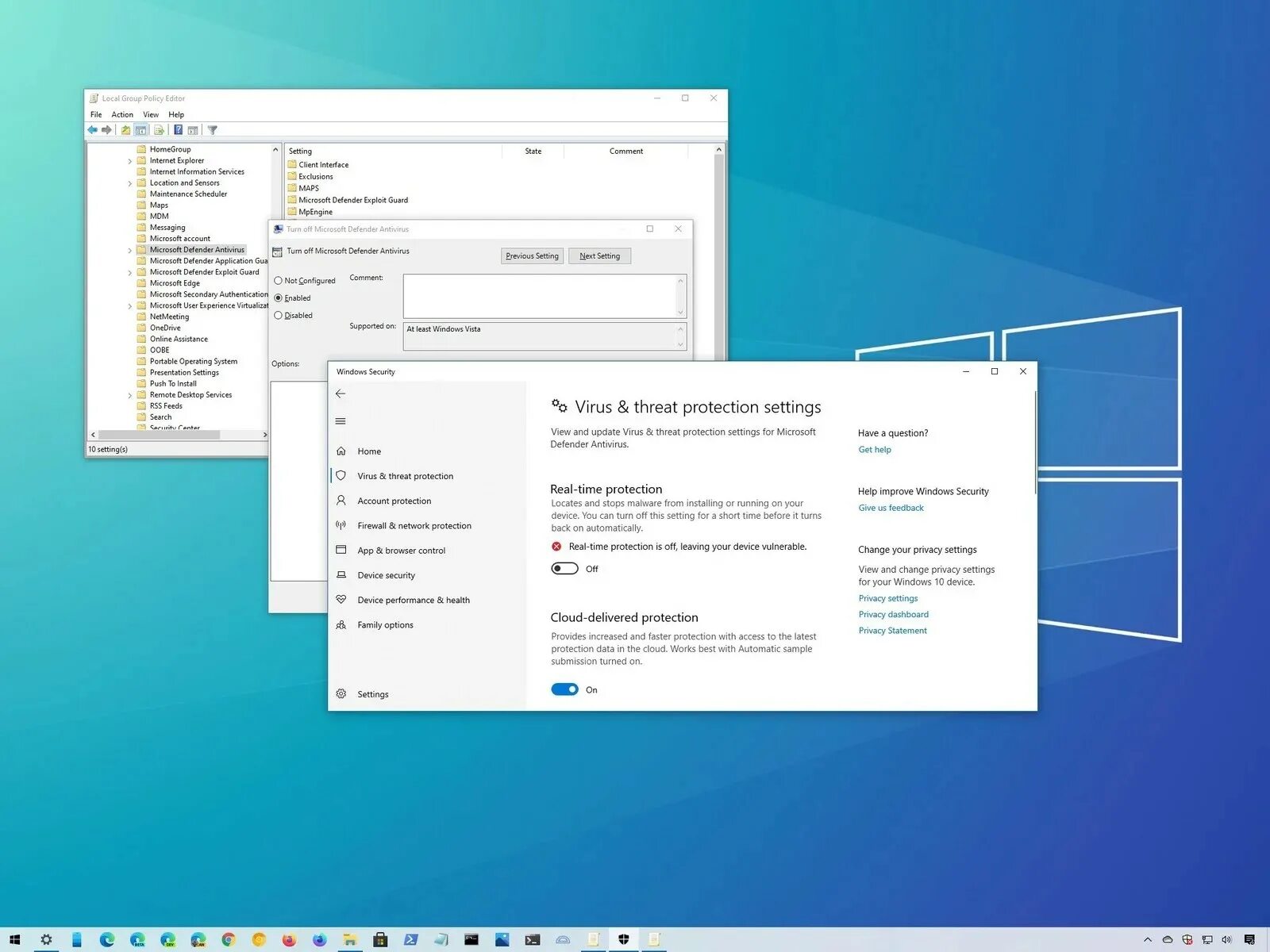Click the Get help link

pos(875,450)
